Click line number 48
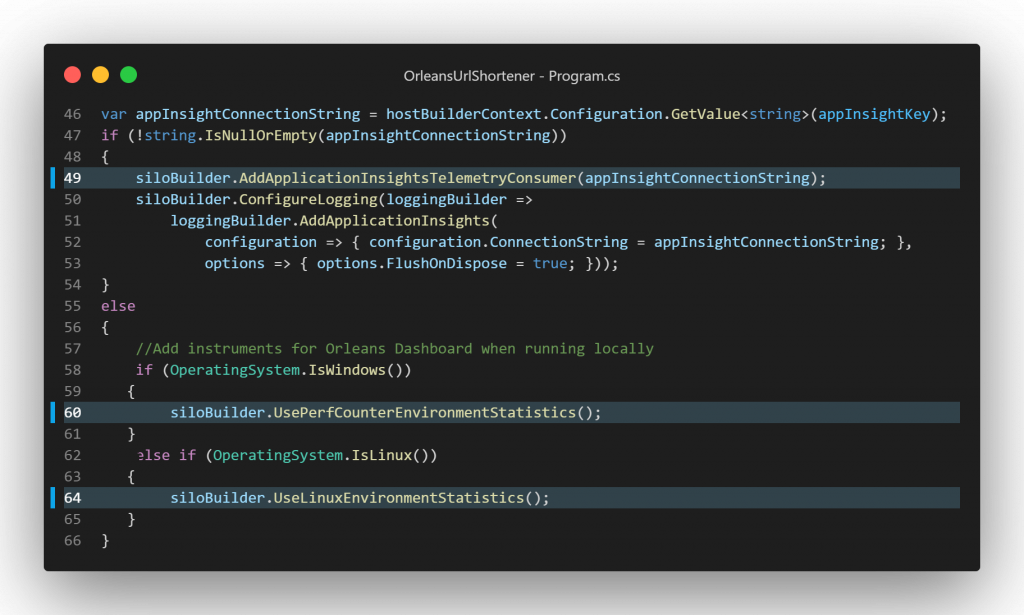The image size is (1024, 615). click(x=72, y=157)
